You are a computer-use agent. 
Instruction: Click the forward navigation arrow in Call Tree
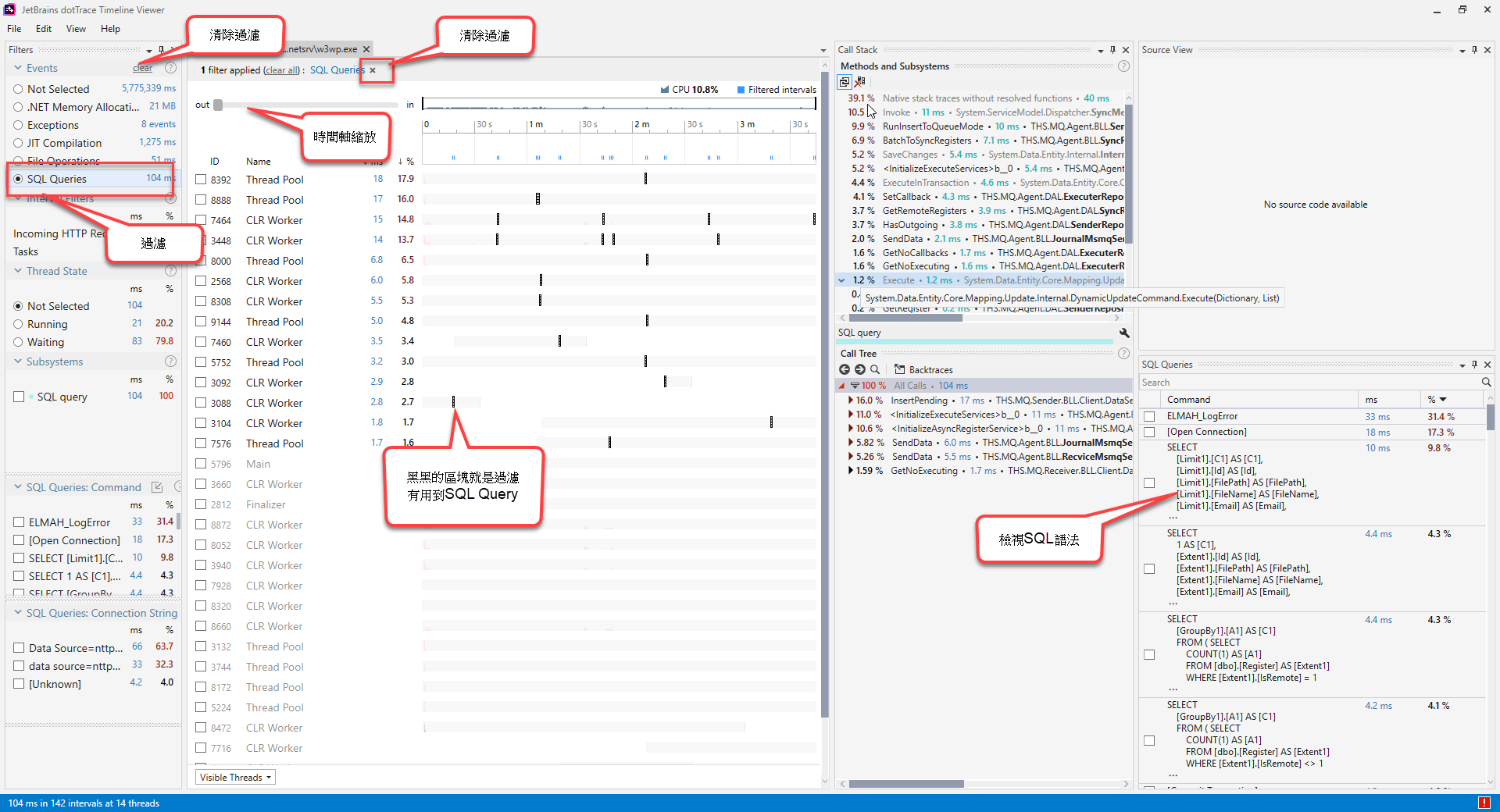coord(860,369)
